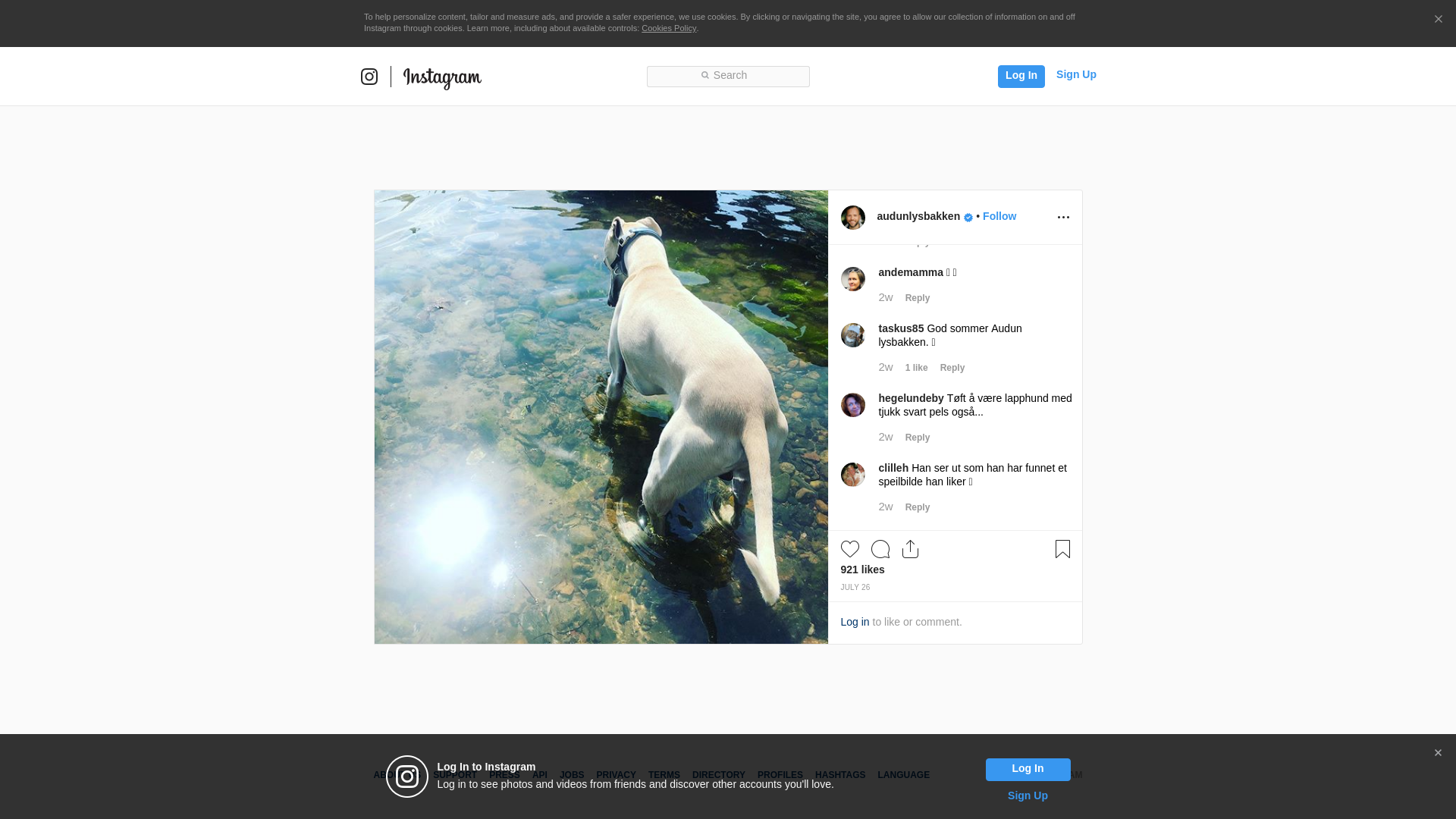Click Sign Up on bottom banner
The width and height of the screenshot is (1456, 819).
(1028, 795)
